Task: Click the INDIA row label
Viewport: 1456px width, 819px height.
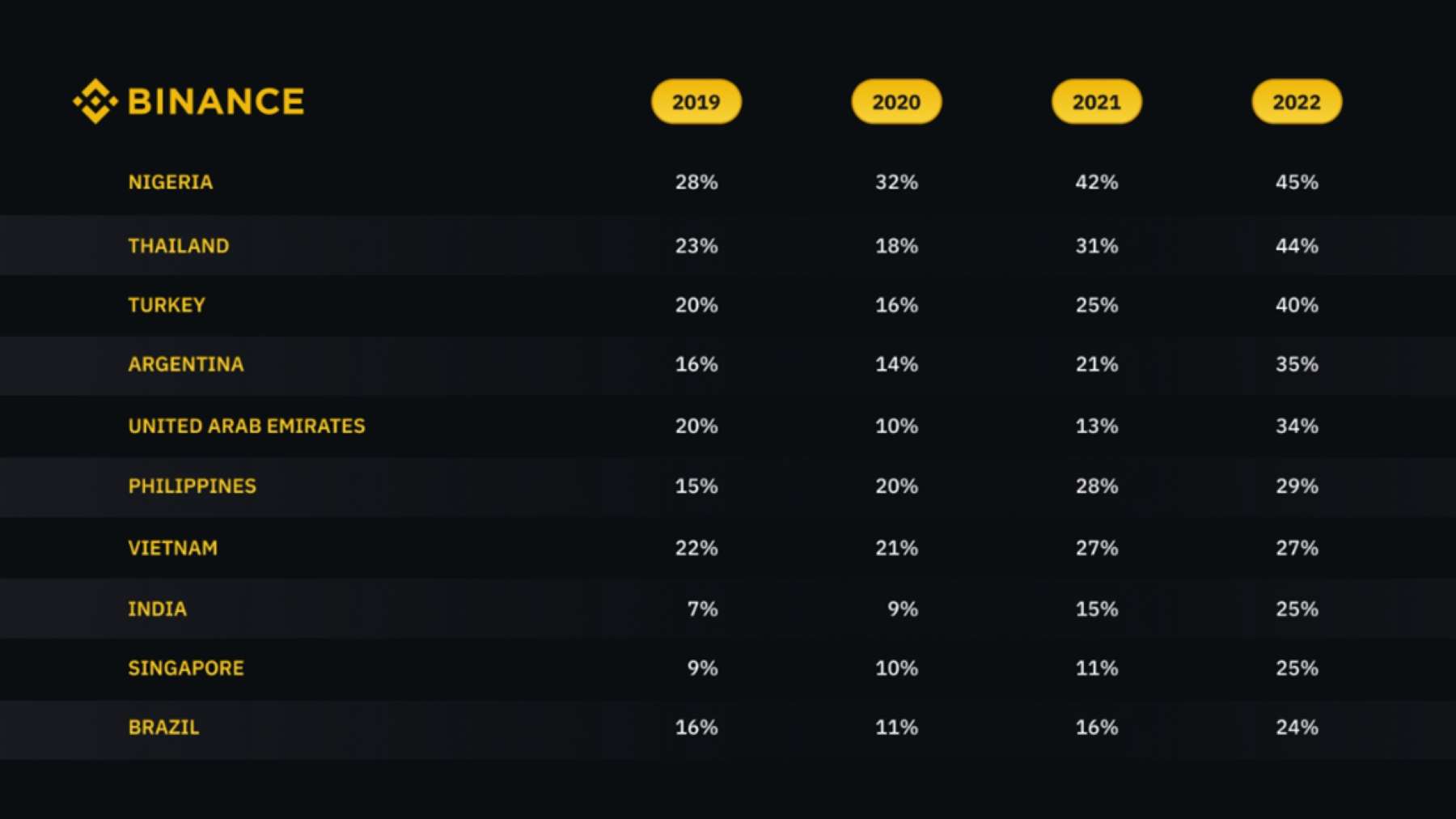Action: tap(158, 609)
